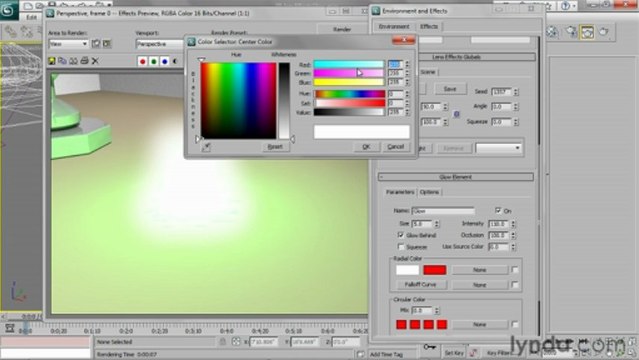Click white result color preview swatch
639x360 pixels.
pyautogui.click(x=361, y=132)
